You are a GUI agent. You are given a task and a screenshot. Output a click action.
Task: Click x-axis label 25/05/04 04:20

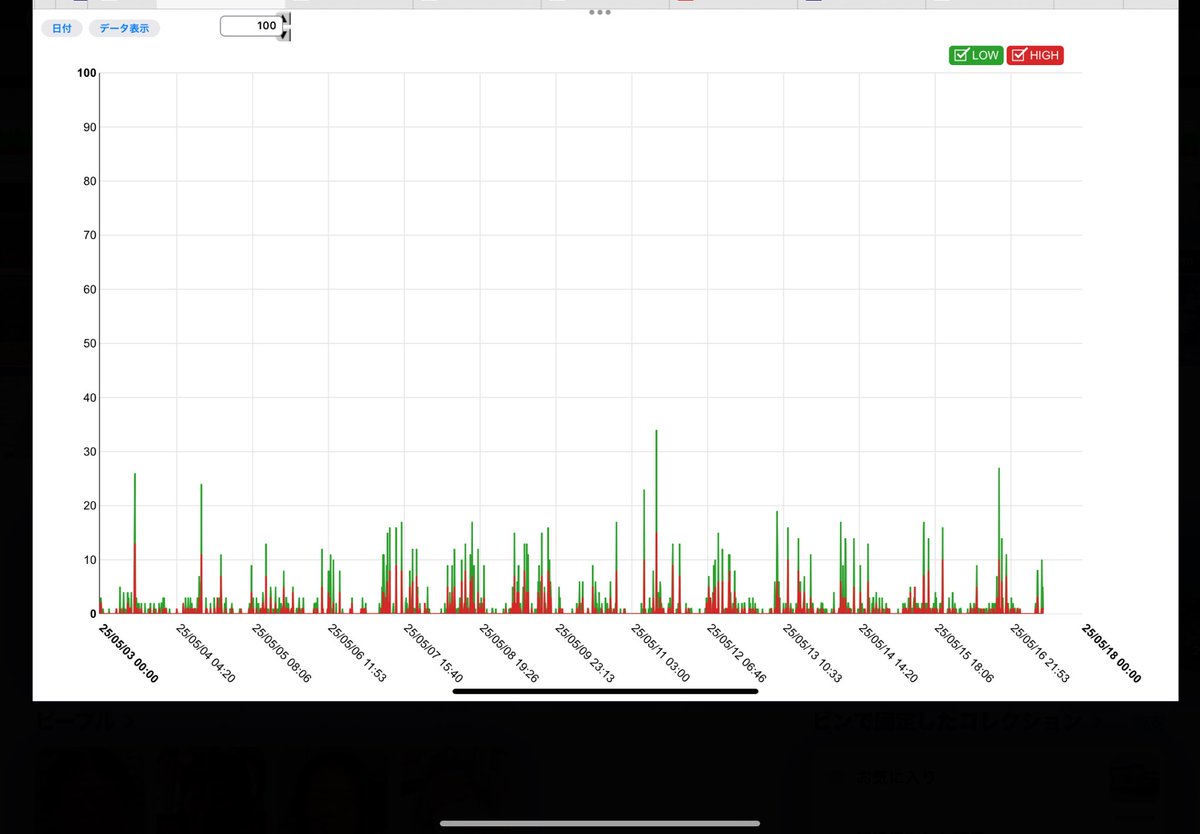tap(205, 653)
